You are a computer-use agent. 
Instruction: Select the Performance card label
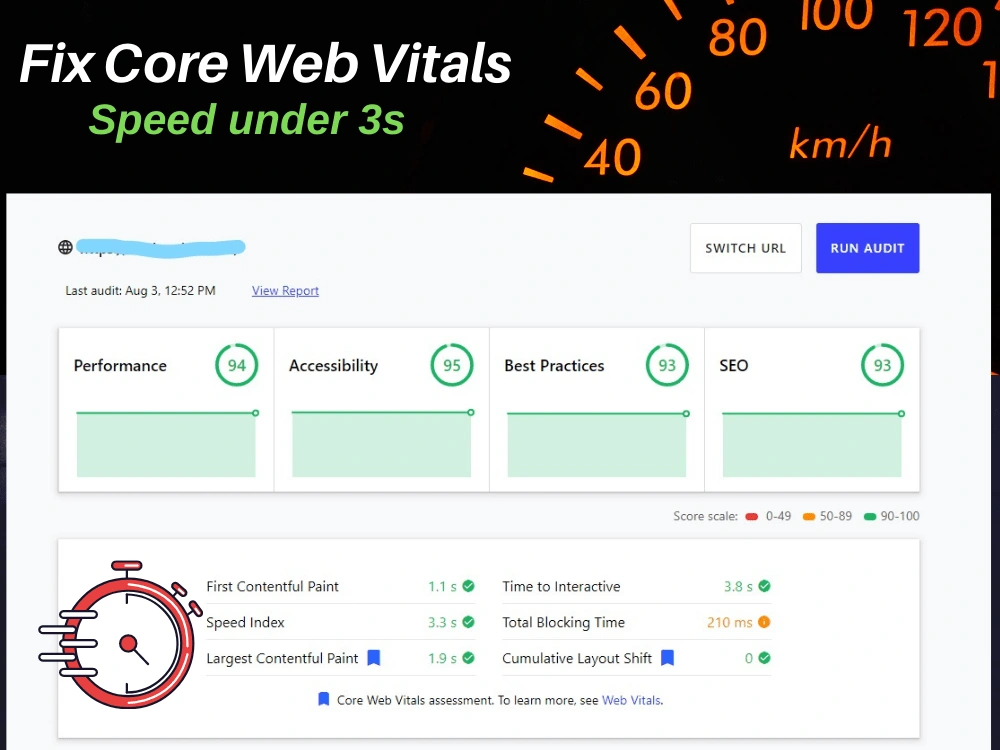click(x=120, y=365)
